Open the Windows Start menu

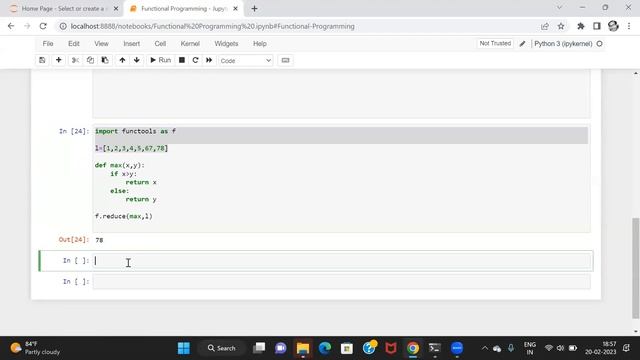pos(184,348)
